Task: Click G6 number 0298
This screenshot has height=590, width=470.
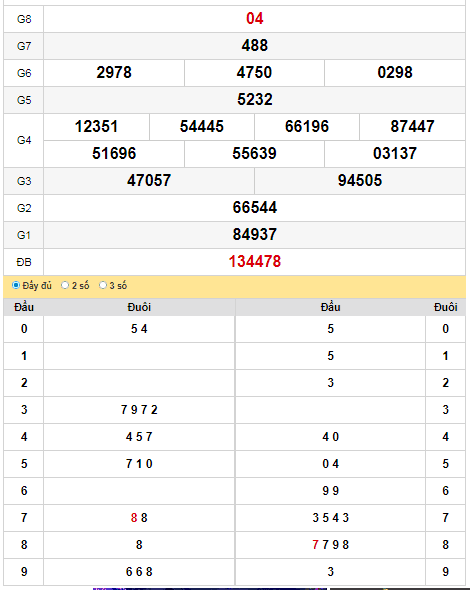Action: coord(395,73)
